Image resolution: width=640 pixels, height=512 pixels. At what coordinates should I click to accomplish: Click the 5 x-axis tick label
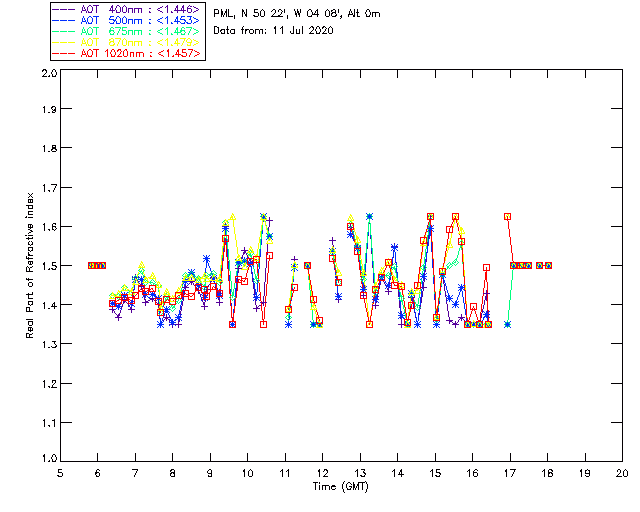point(60,473)
